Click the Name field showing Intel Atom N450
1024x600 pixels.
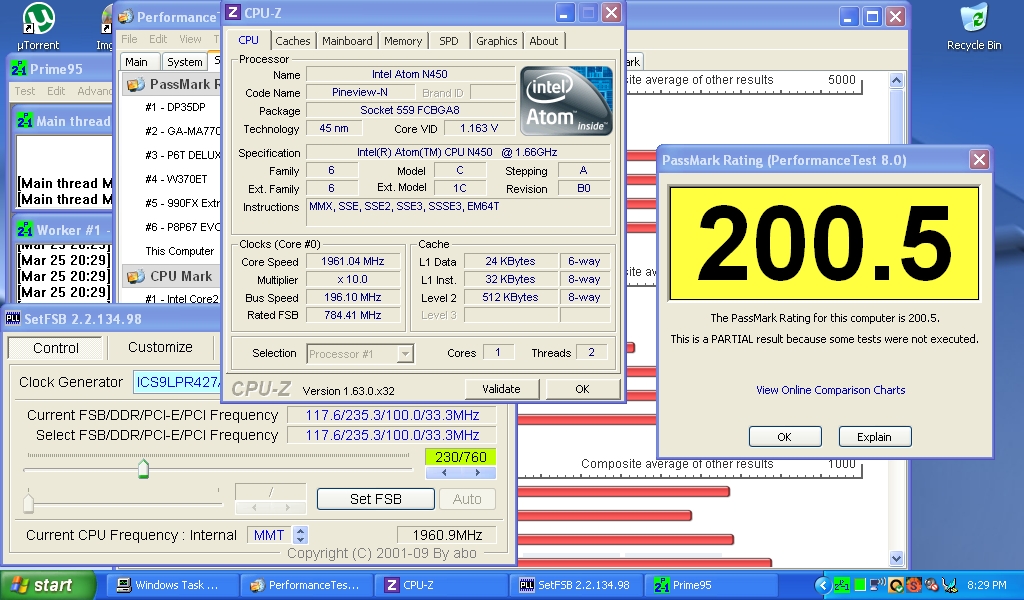click(410, 74)
